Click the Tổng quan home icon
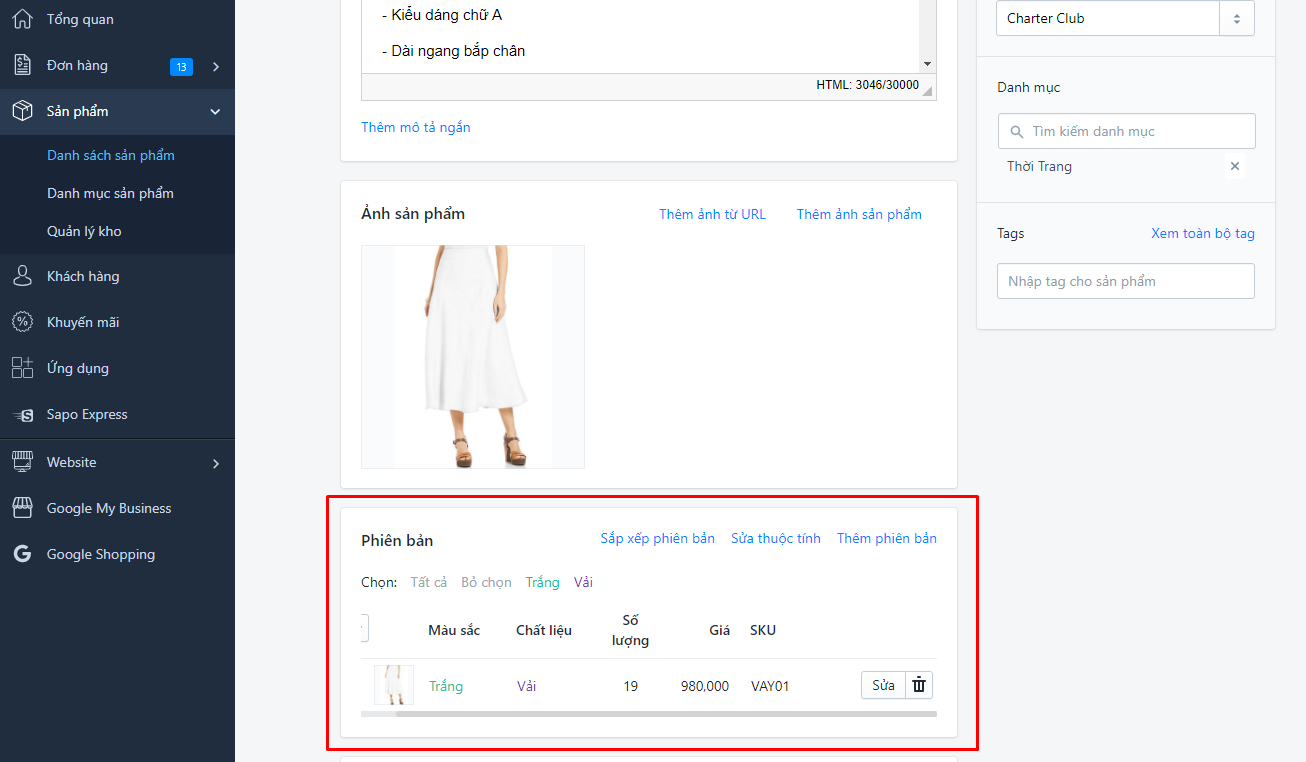This screenshot has width=1306, height=762. (22, 19)
